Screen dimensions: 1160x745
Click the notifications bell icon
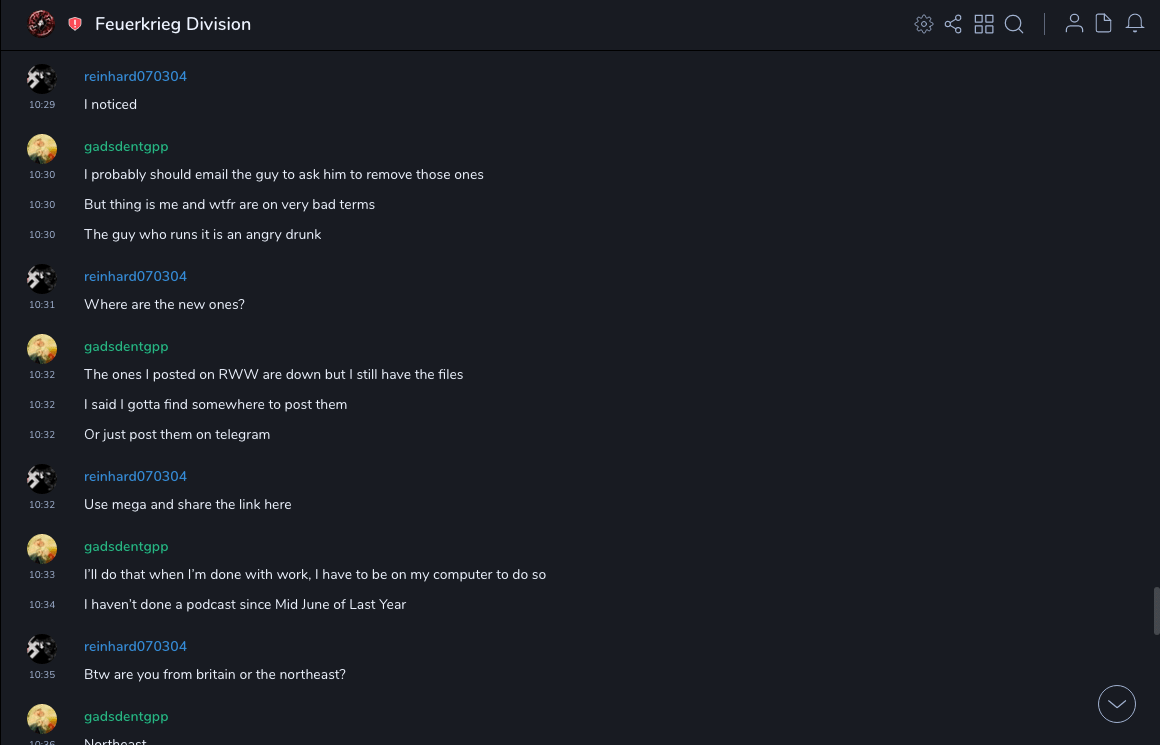[1135, 24]
